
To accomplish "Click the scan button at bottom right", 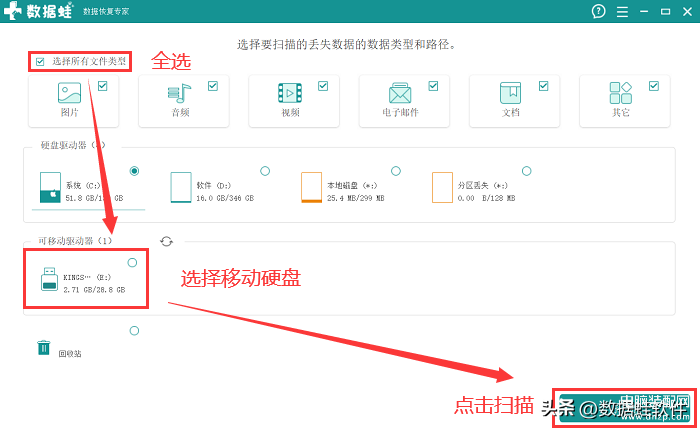I will pyautogui.click(x=624, y=404).
